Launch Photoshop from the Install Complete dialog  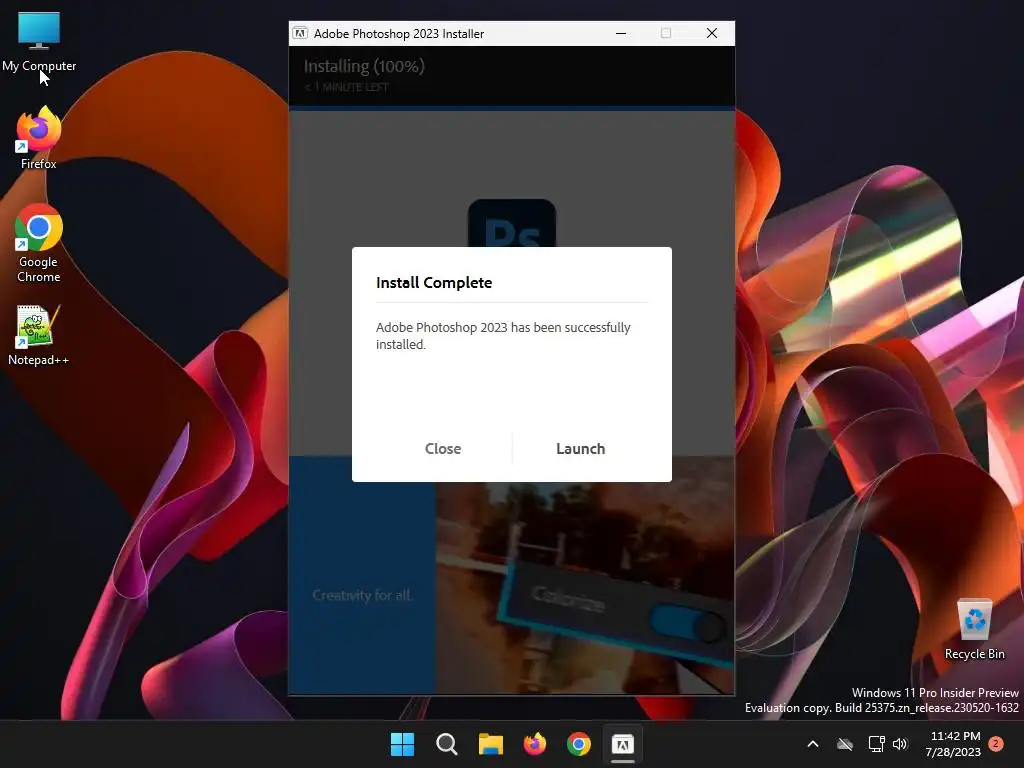581,449
